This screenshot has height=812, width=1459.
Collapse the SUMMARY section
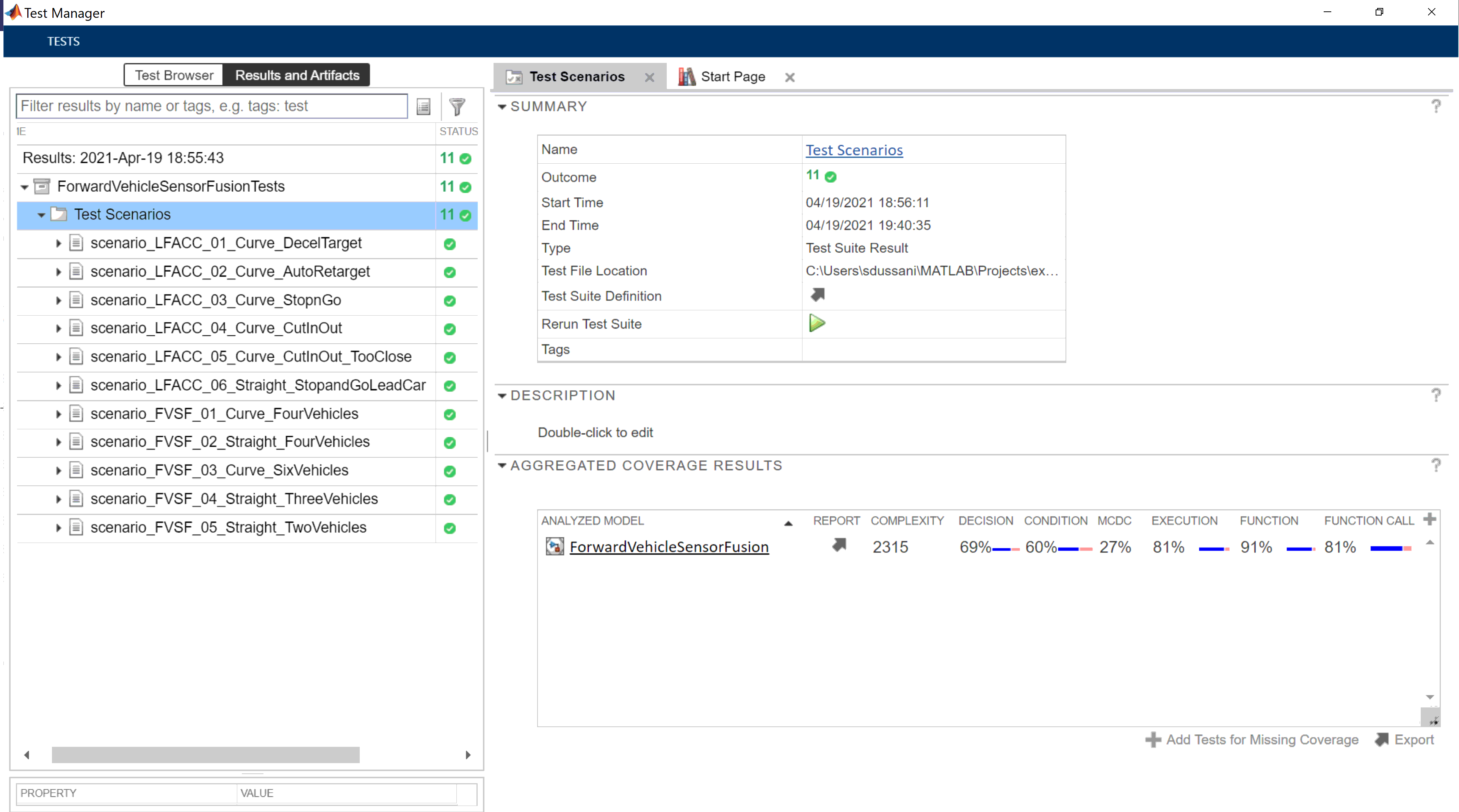[x=502, y=106]
